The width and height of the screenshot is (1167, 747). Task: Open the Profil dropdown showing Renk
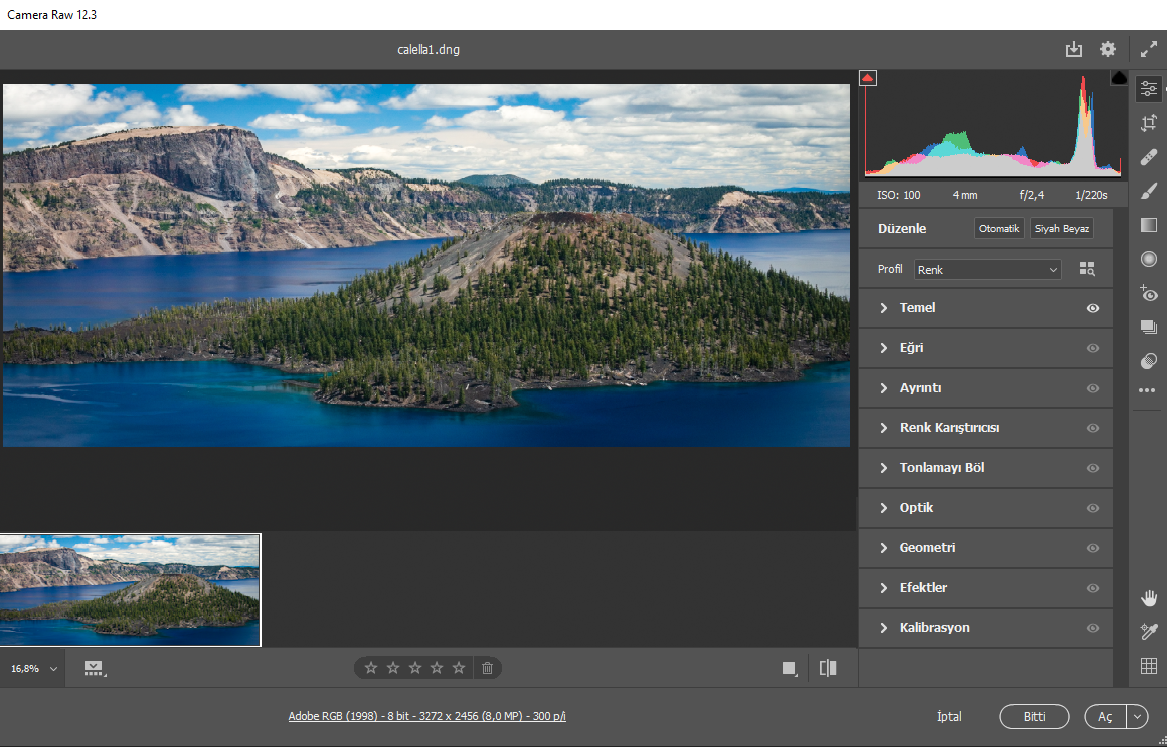[x=987, y=270]
